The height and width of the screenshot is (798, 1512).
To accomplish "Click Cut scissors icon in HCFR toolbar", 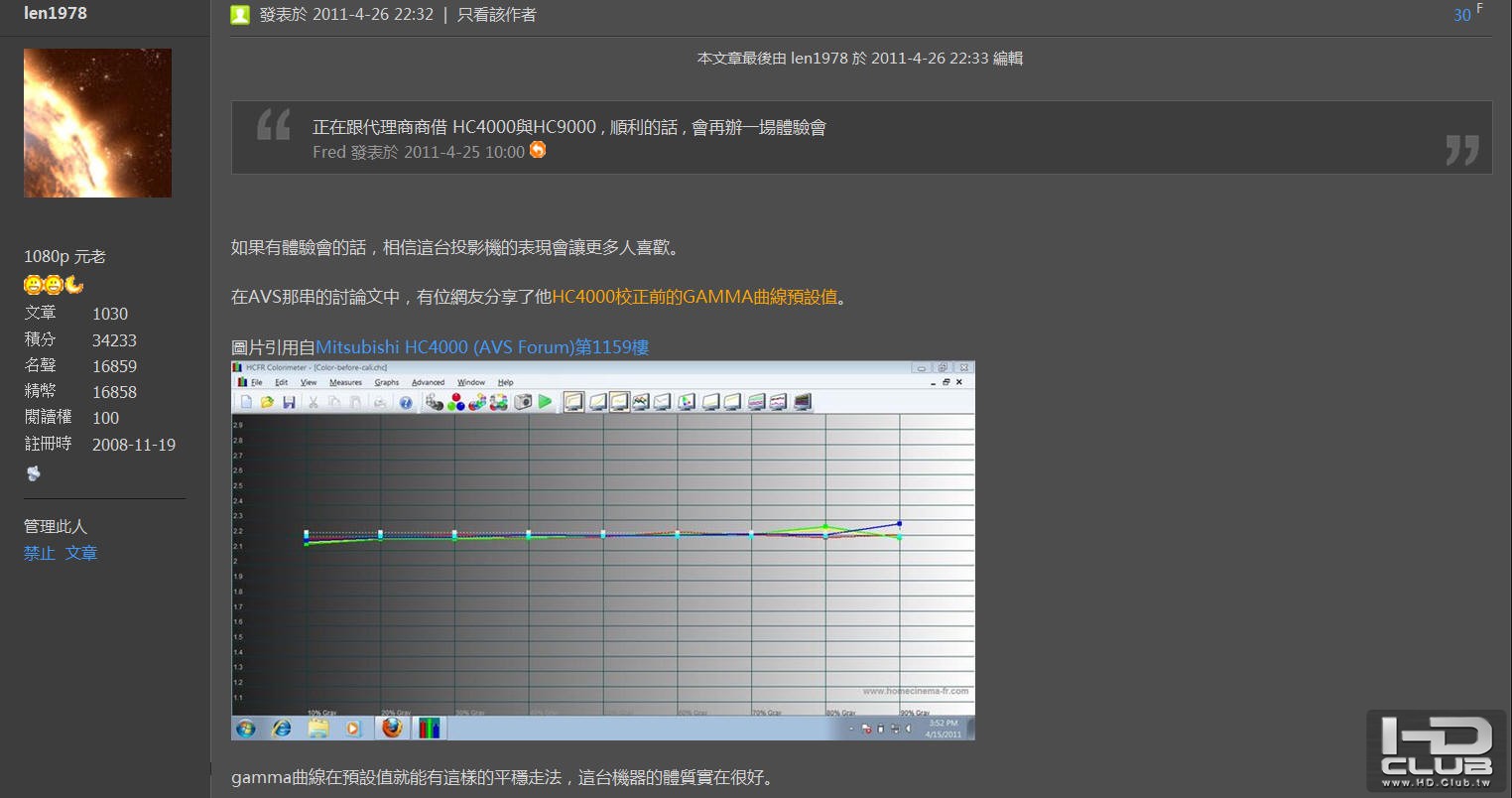I will click(314, 402).
